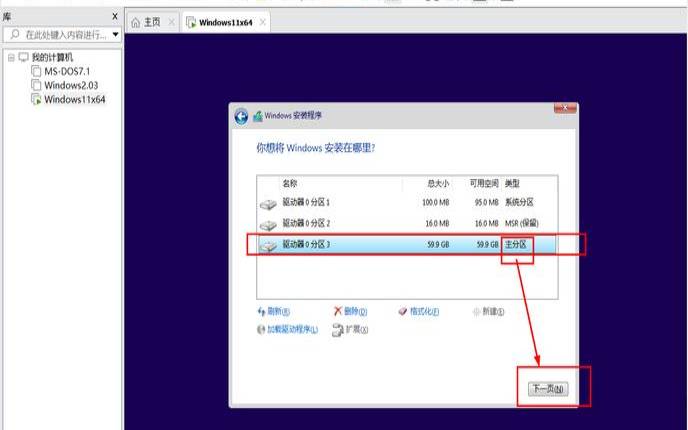
Task: Click the drive icon for partition 1
Action: point(268,204)
